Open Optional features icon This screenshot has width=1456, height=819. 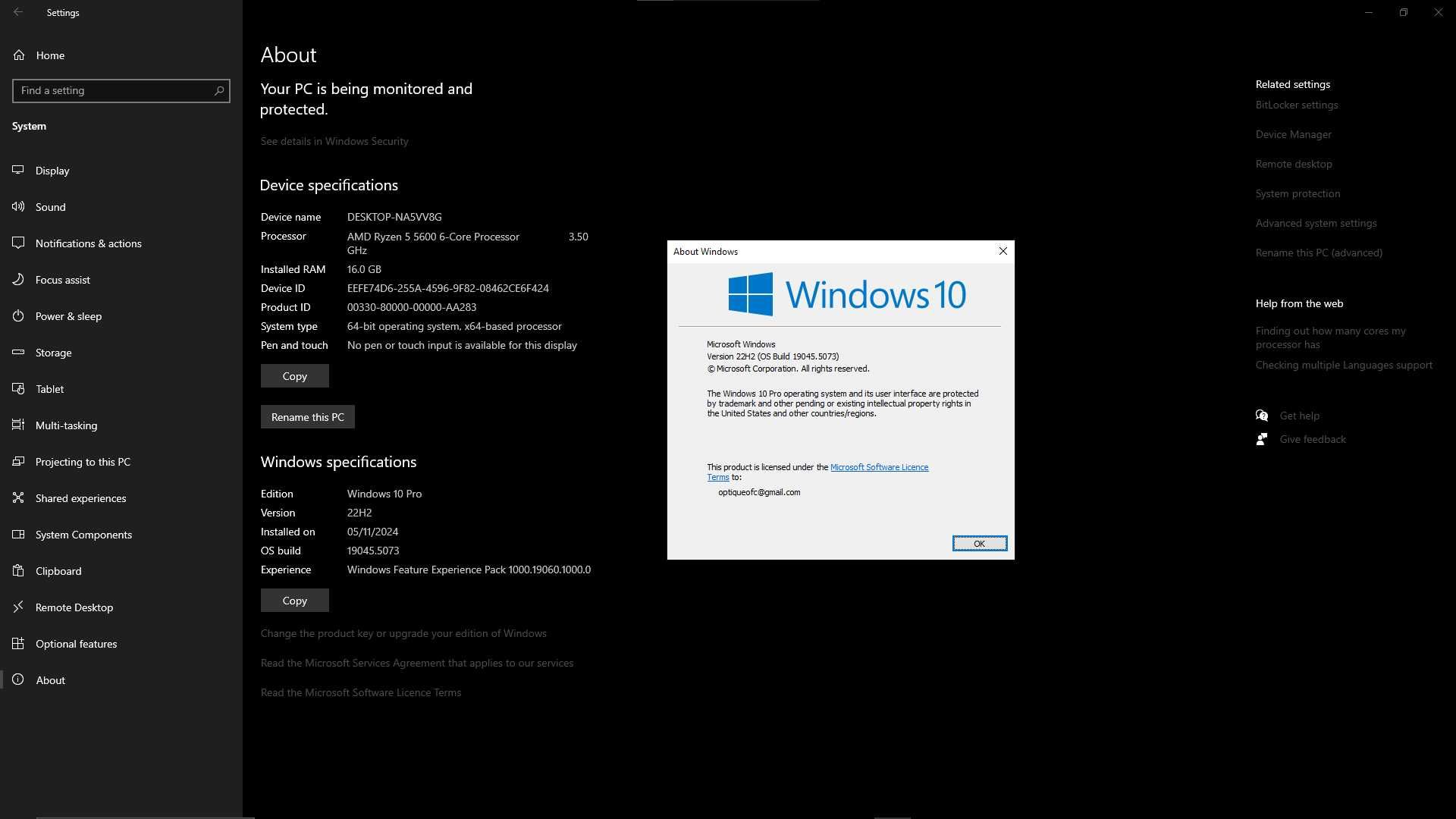[18, 643]
